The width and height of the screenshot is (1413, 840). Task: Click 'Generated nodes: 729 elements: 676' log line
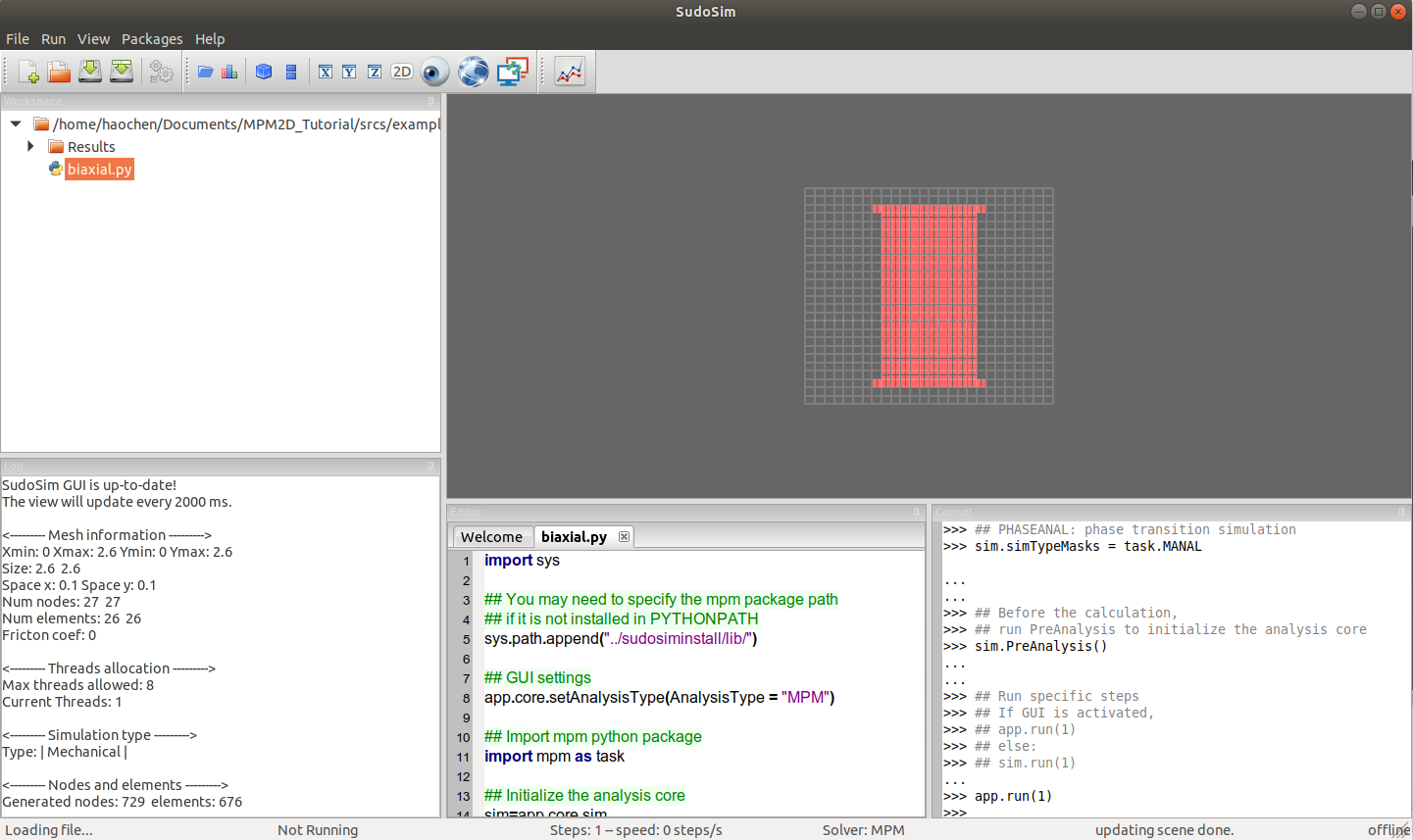[x=122, y=802]
